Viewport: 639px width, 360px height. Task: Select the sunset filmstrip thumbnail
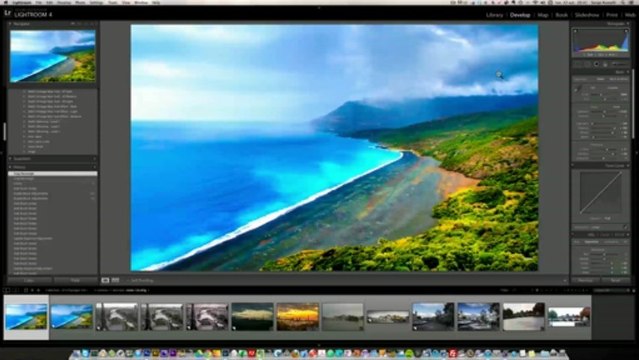point(297,316)
